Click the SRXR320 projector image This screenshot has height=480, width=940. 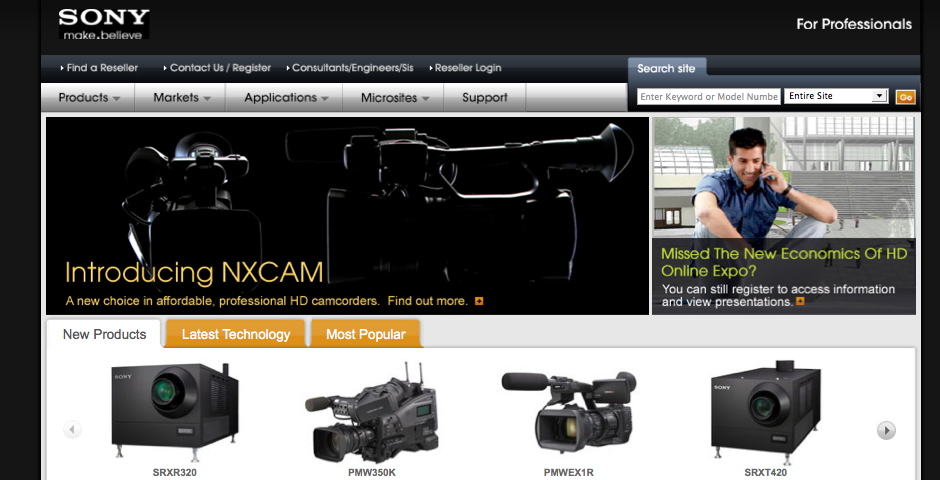(174, 412)
